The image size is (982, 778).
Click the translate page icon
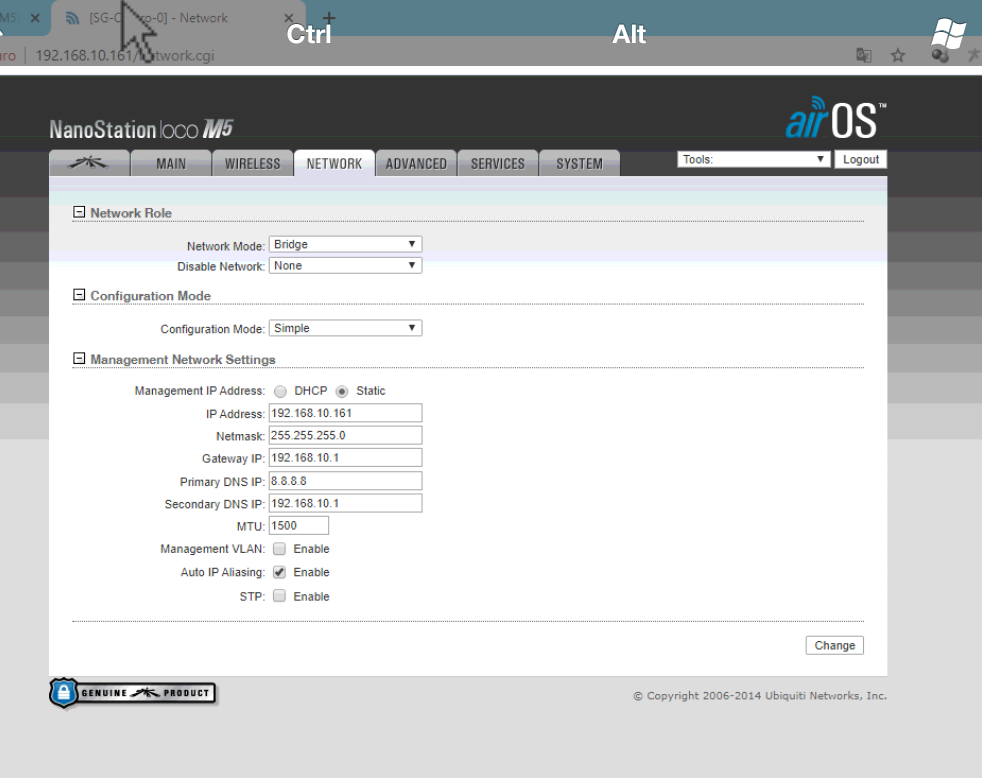click(864, 55)
